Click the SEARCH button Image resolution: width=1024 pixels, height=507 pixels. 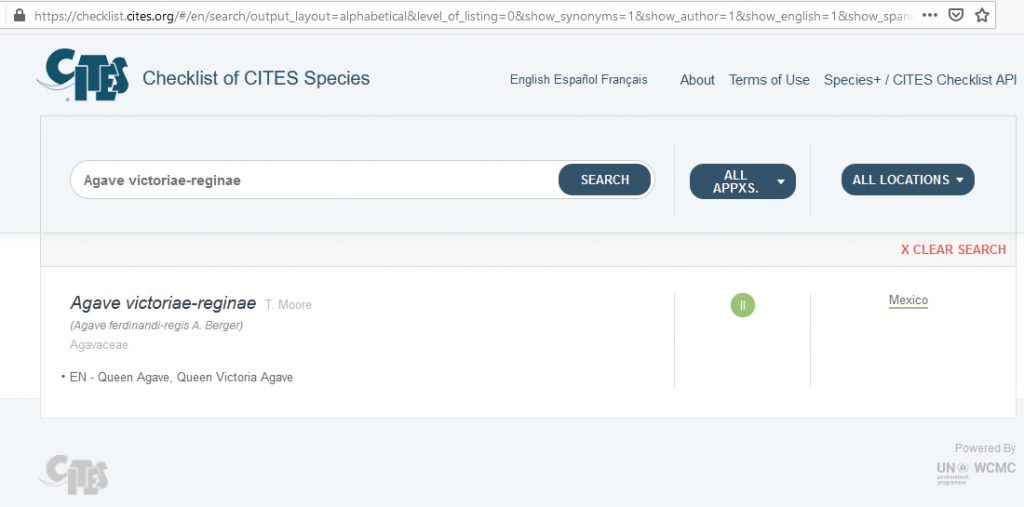pos(605,180)
